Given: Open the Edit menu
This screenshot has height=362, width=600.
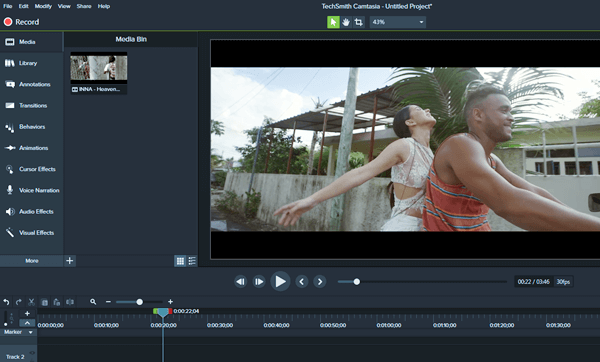Looking at the screenshot, I should point(24,6).
